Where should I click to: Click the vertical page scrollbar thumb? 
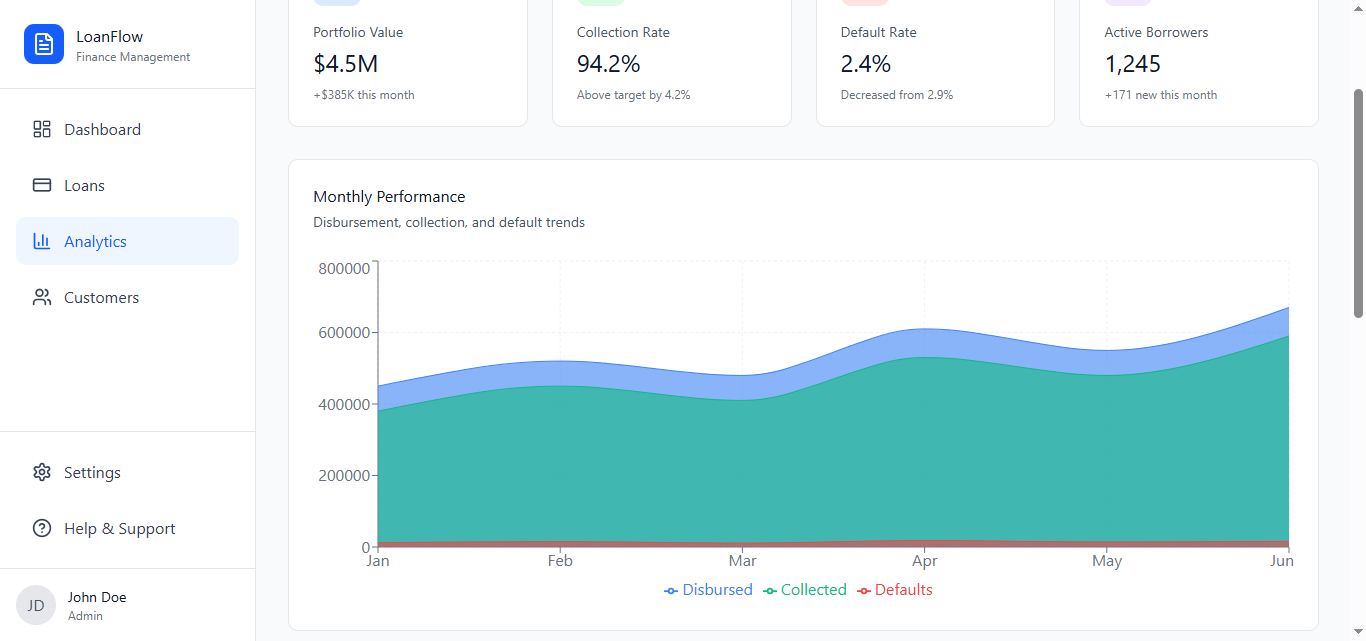tap(1358, 203)
